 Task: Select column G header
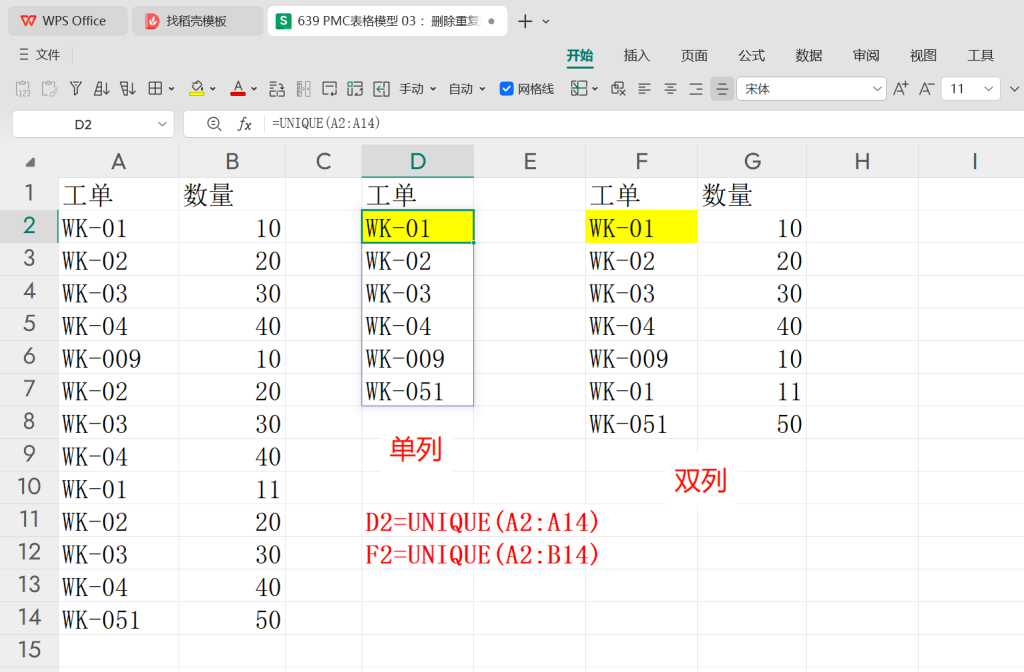[x=752, y=161]
